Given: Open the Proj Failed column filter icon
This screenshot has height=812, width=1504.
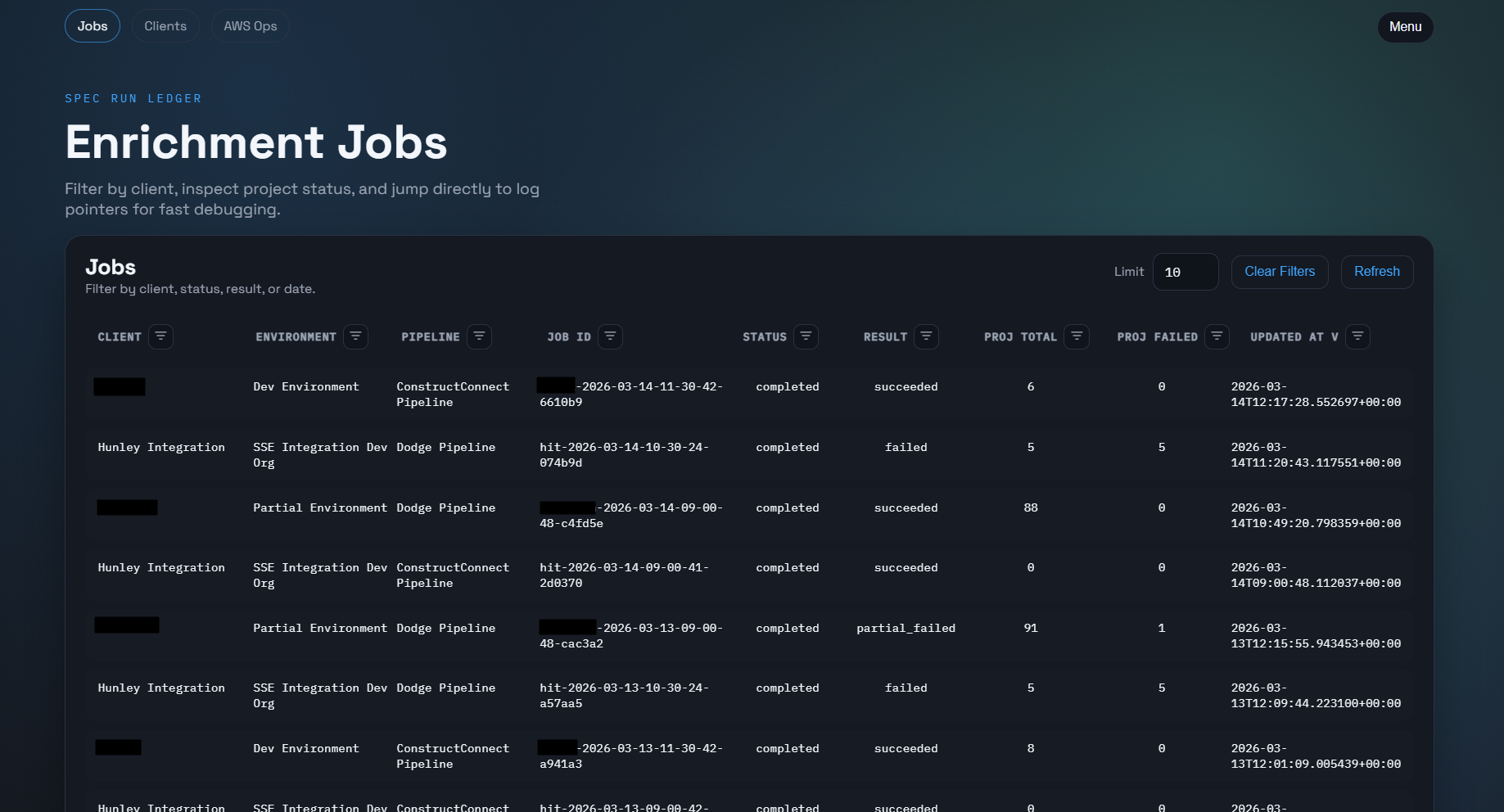Looking at the screenshot, I should [x=1217, y=336].
